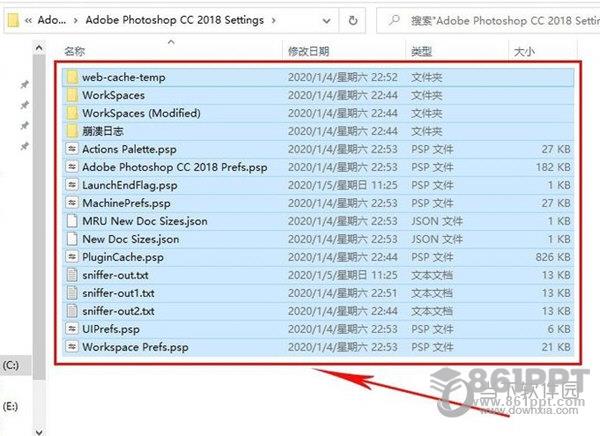Select the (E:) drive in navigation pane

pyautogui.click(x=11, y=406)
